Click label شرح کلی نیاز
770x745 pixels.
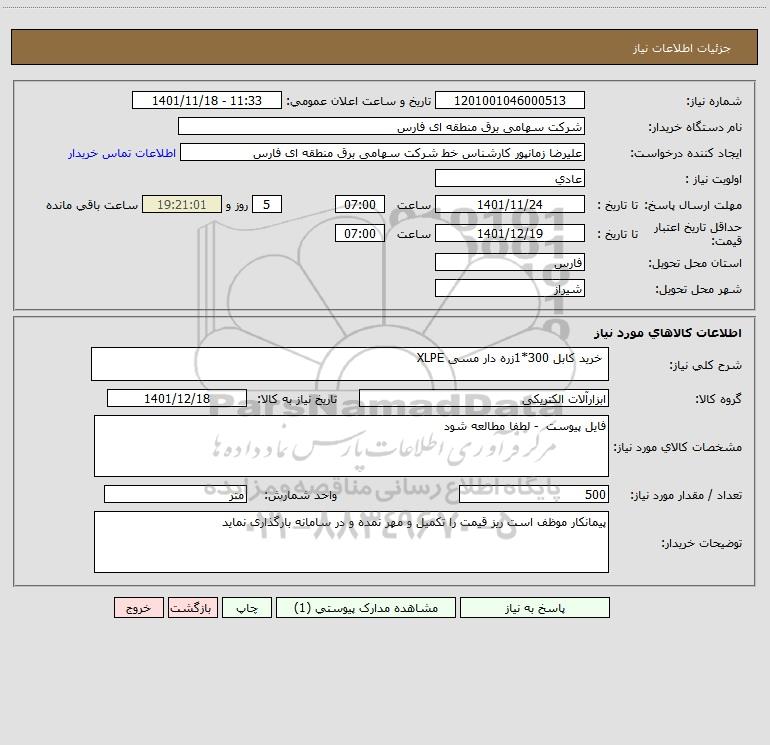(x=706, y=366)
